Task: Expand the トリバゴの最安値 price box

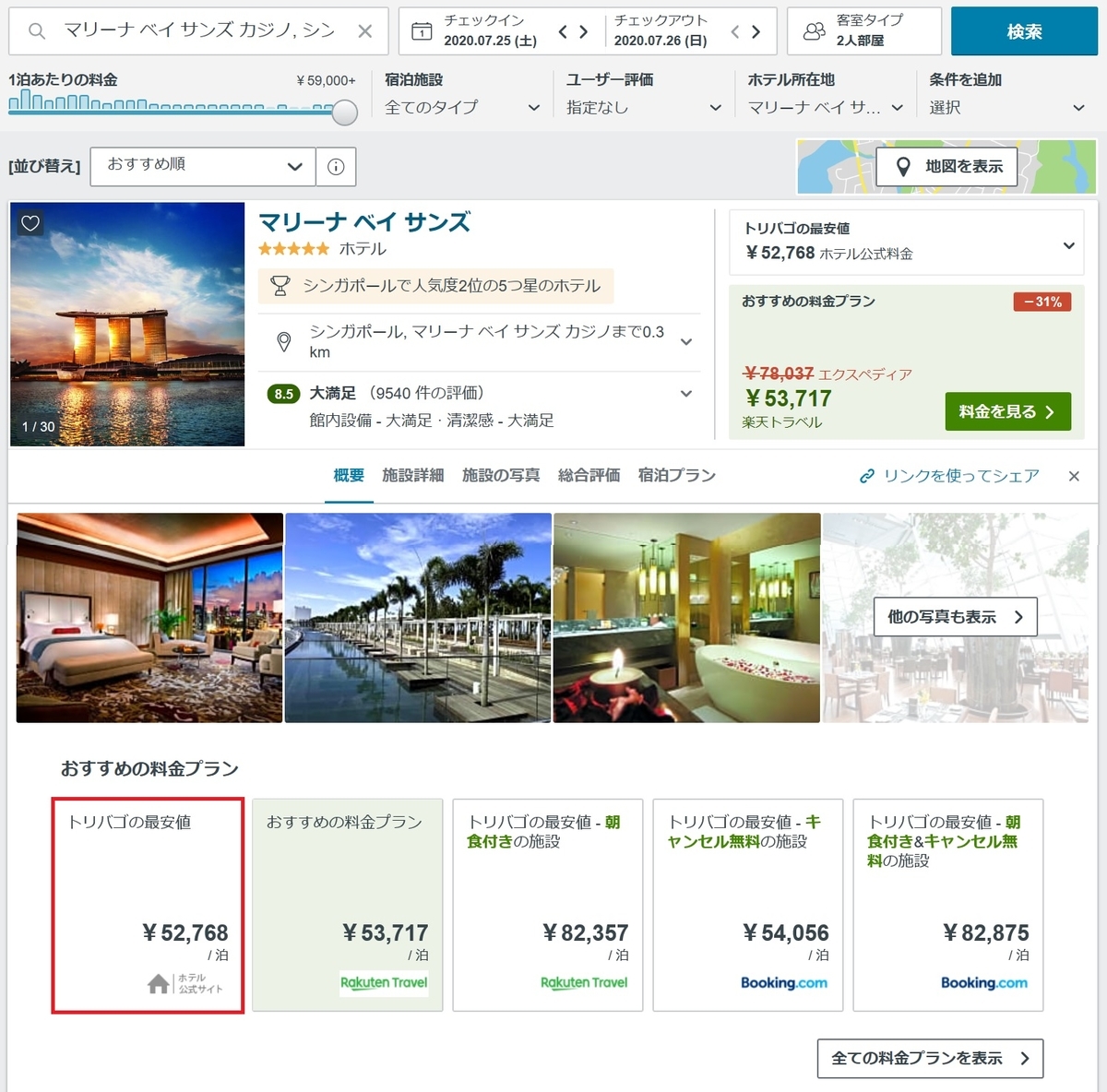Action: pyautogui.click(x=905, y=243)
